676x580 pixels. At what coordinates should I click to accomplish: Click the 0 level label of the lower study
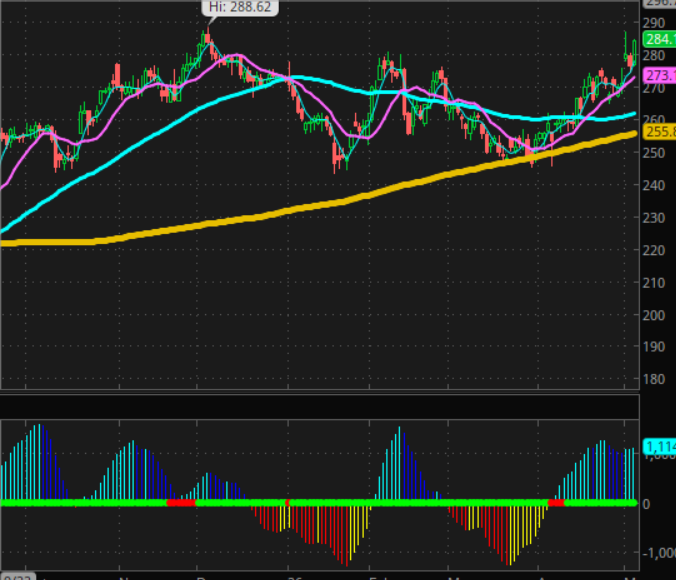[x=646, y=504]
